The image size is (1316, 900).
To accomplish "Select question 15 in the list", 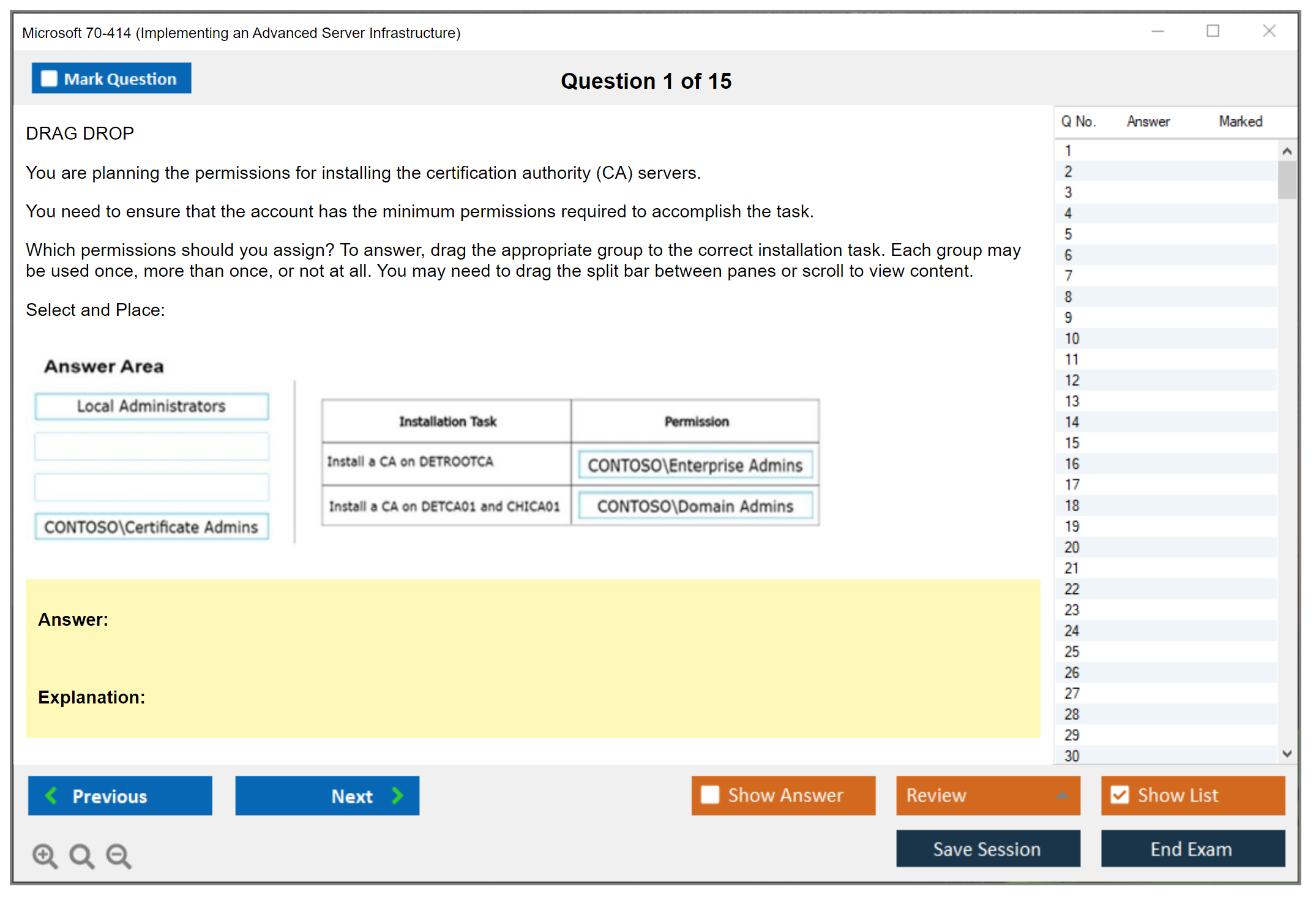I will point(1072,443).
